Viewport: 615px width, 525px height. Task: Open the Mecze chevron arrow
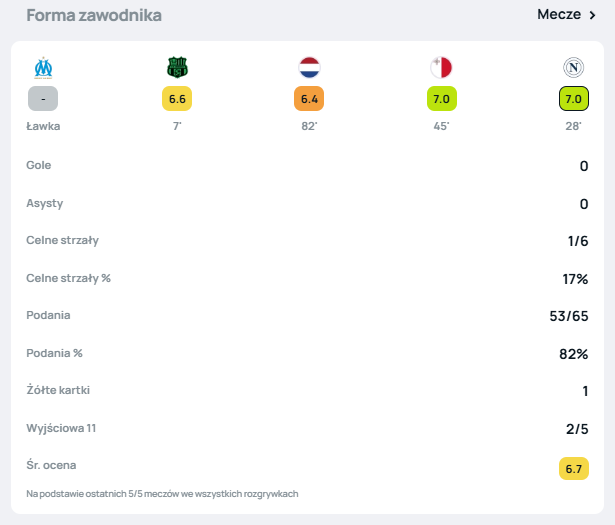[x=593, y=15]
